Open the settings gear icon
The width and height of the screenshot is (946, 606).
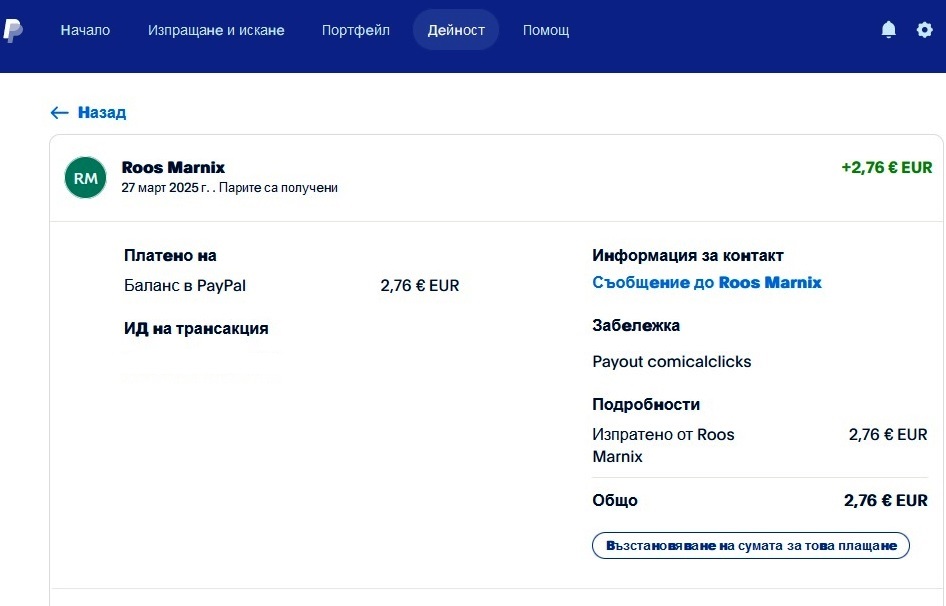coord(924,30)
